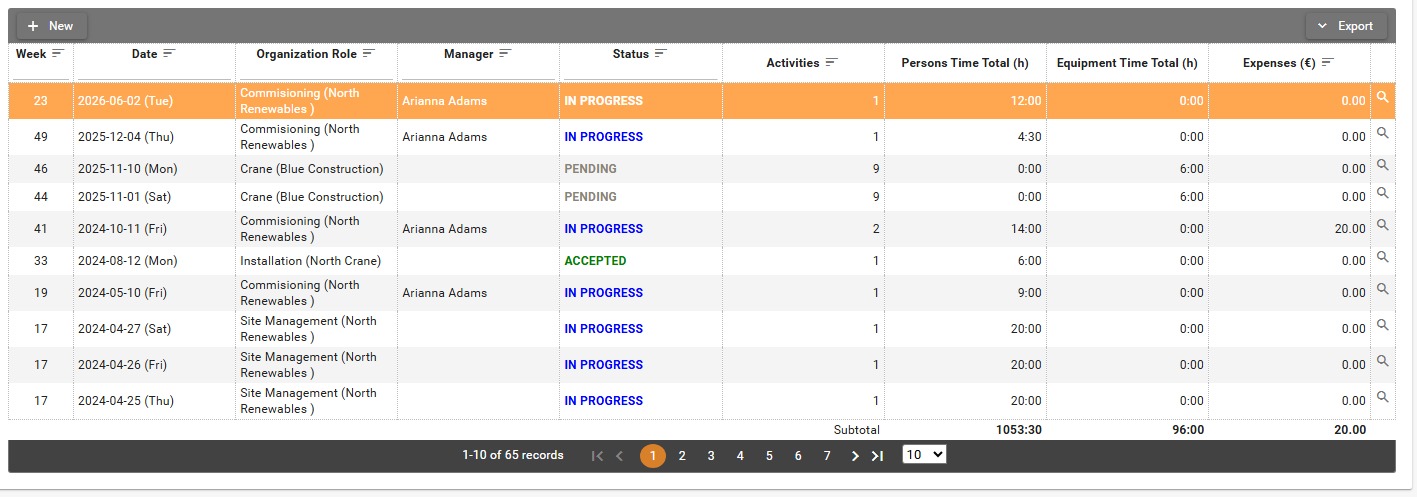This screenshot has height=497, width=1417.
Task: Open details magnifier for 2025-12-04 row
Action: [1383, 133]
